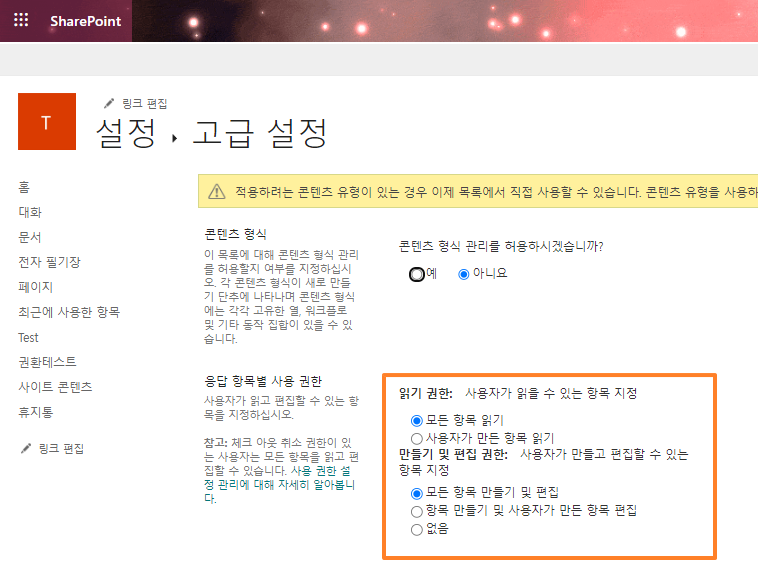Open 홈 in the left navigation
Screen dimensions: 758x562
[24, 187]
